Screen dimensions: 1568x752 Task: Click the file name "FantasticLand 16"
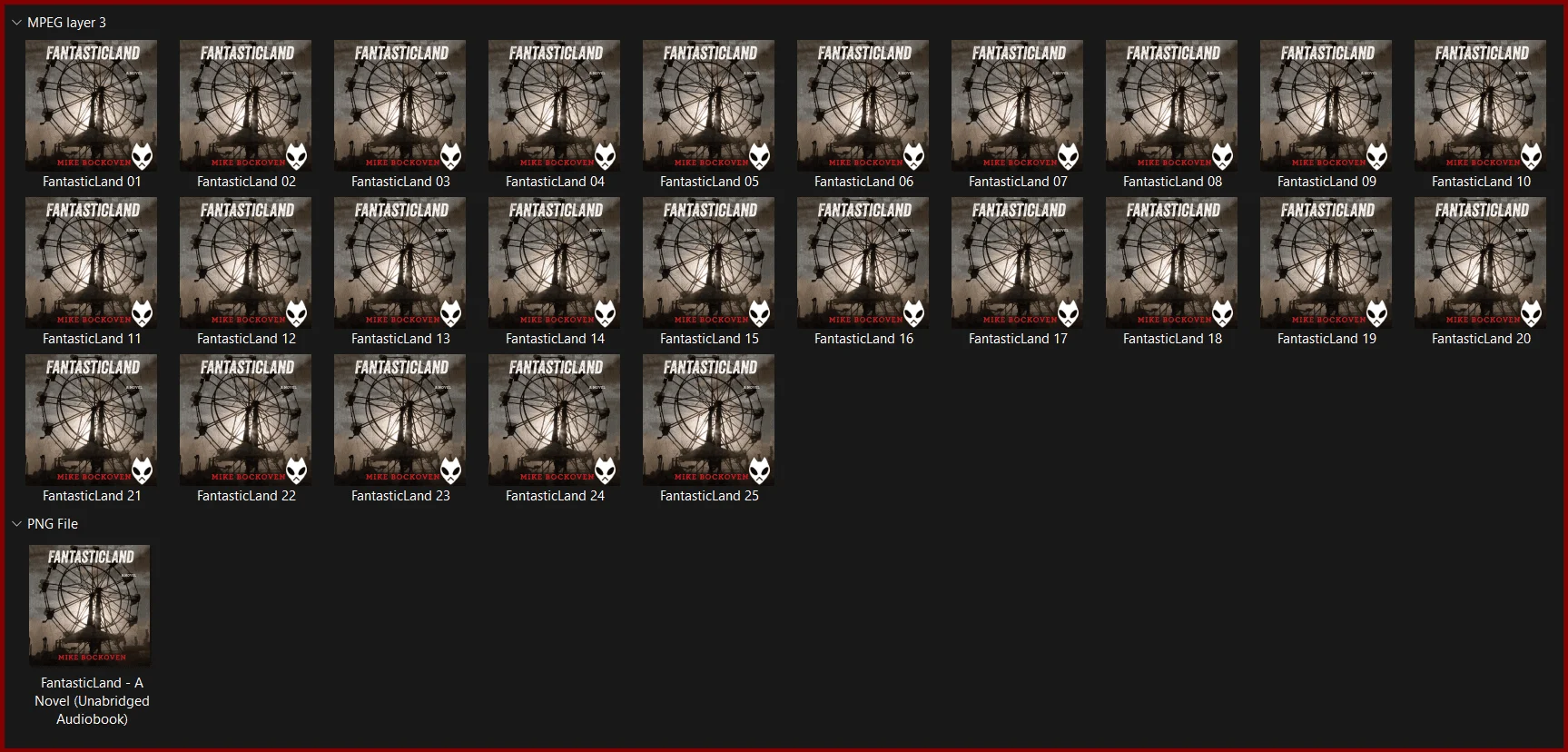tap(863, 339)
